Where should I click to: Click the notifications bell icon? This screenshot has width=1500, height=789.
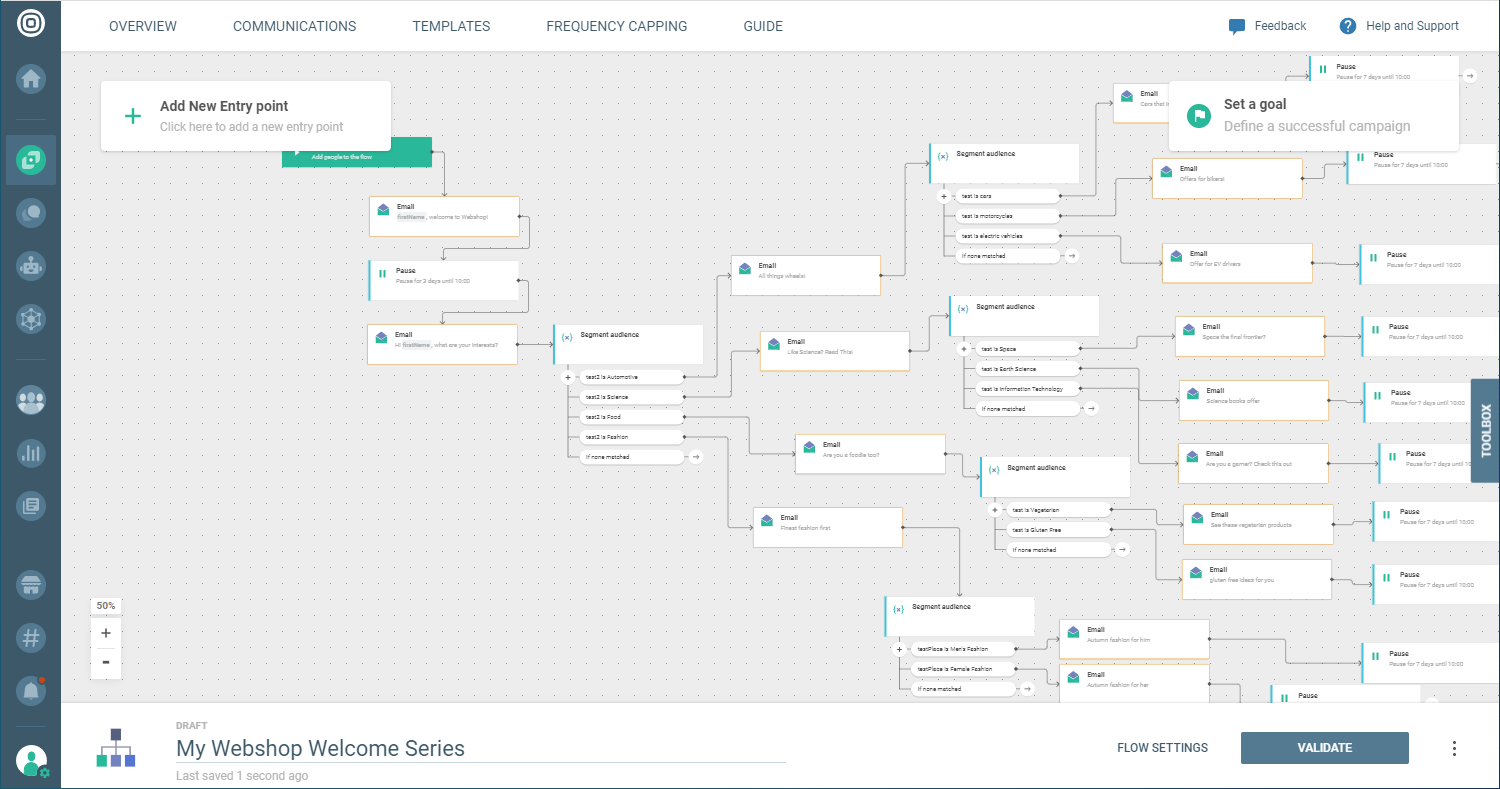[31, 690]
